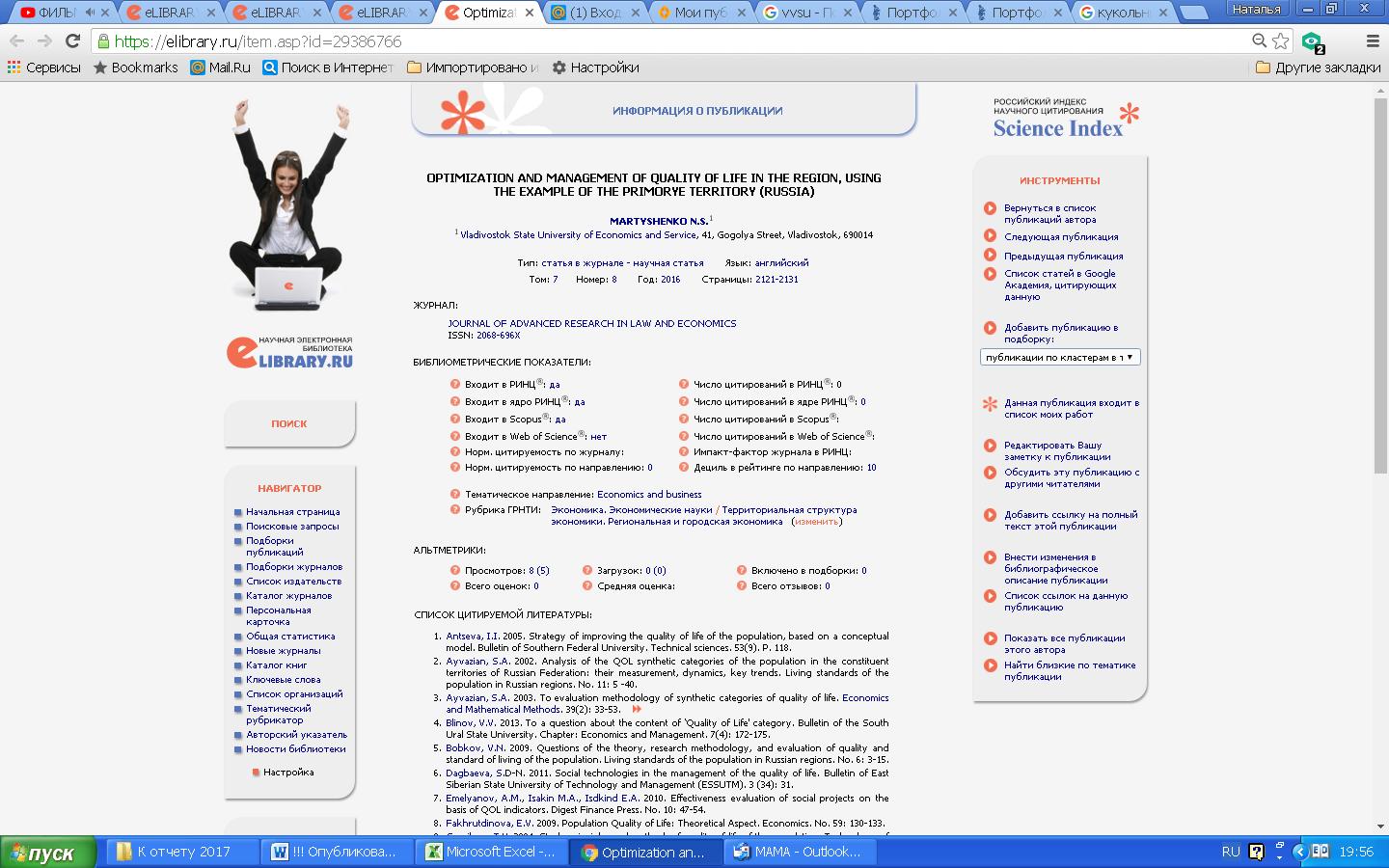Click the red help icon beside Входит в Scopus
This screenshot has height=868, width=1389.
(455, 420)
